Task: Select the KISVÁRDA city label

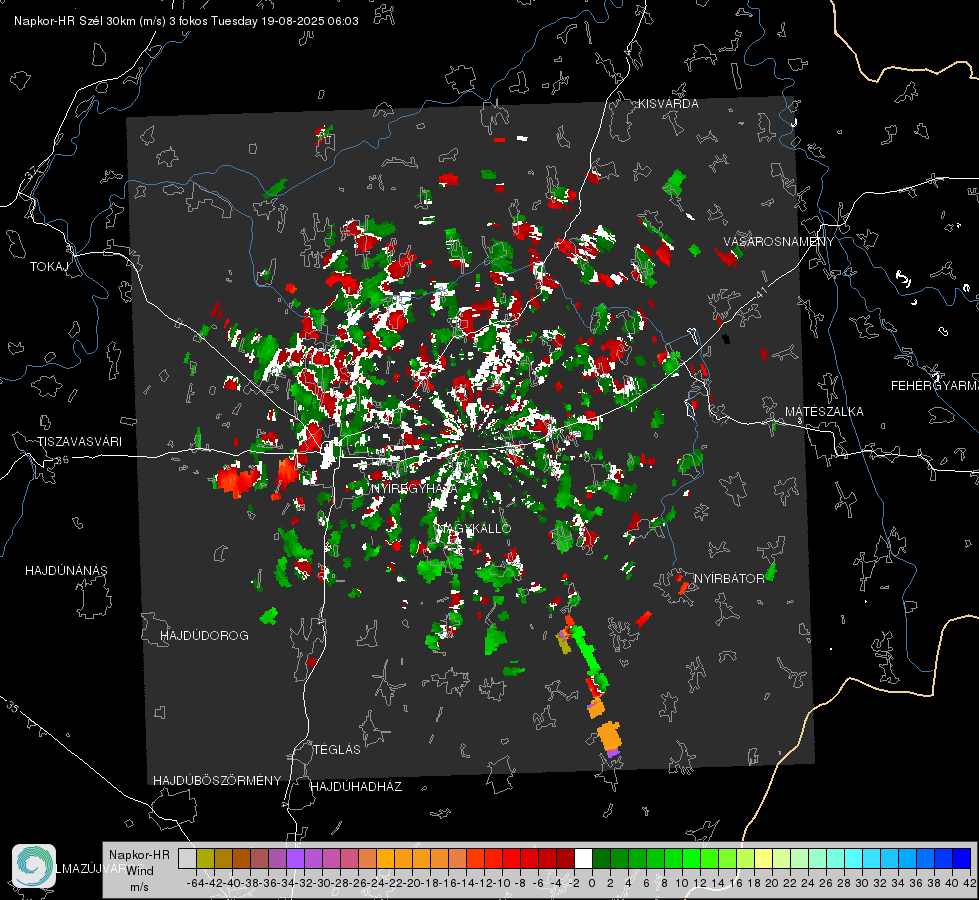Action: (668, 104)
